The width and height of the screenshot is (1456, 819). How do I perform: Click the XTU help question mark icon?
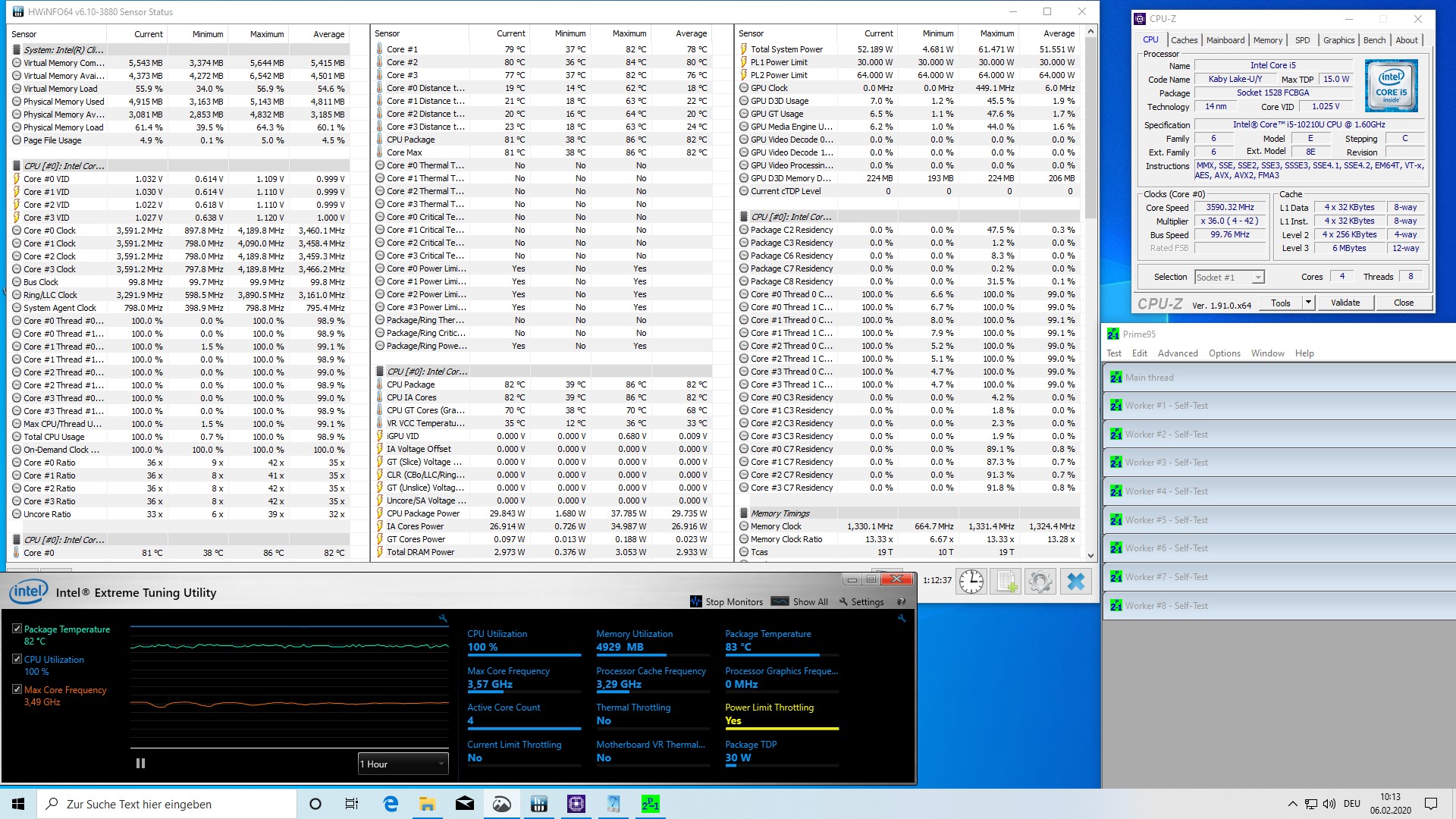(x=902, y=601)
